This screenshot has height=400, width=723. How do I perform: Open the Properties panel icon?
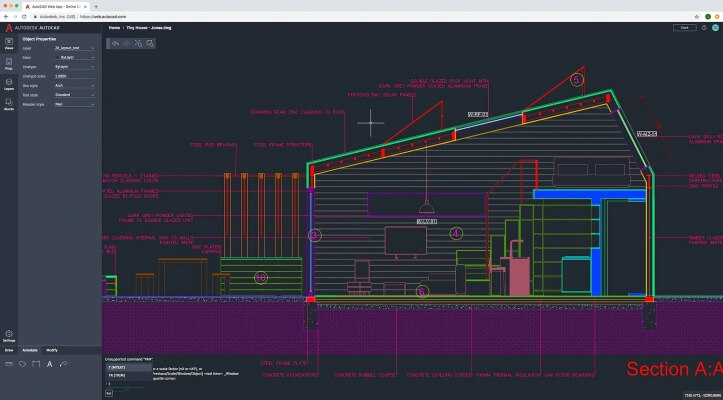[x=8, y=64]
